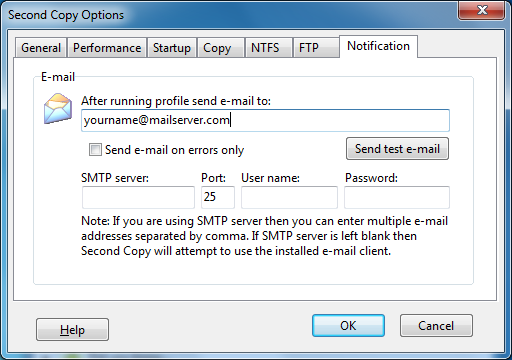Click the Port field showing 25
512x360 pixels.
click(x=218, y=197)
